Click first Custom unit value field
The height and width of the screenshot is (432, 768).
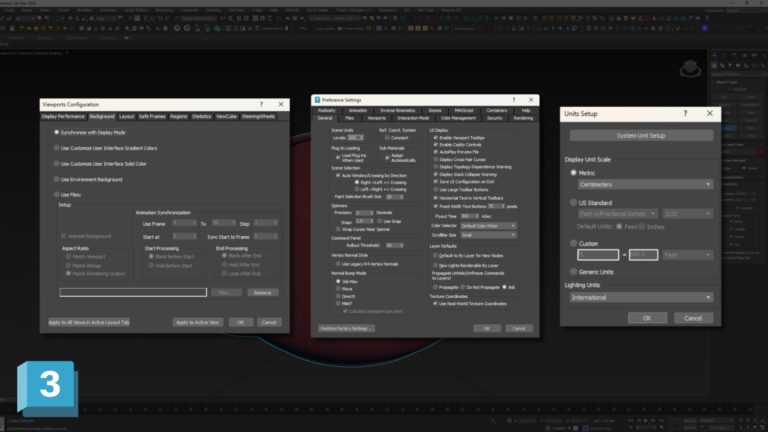(x=598, y=255)
